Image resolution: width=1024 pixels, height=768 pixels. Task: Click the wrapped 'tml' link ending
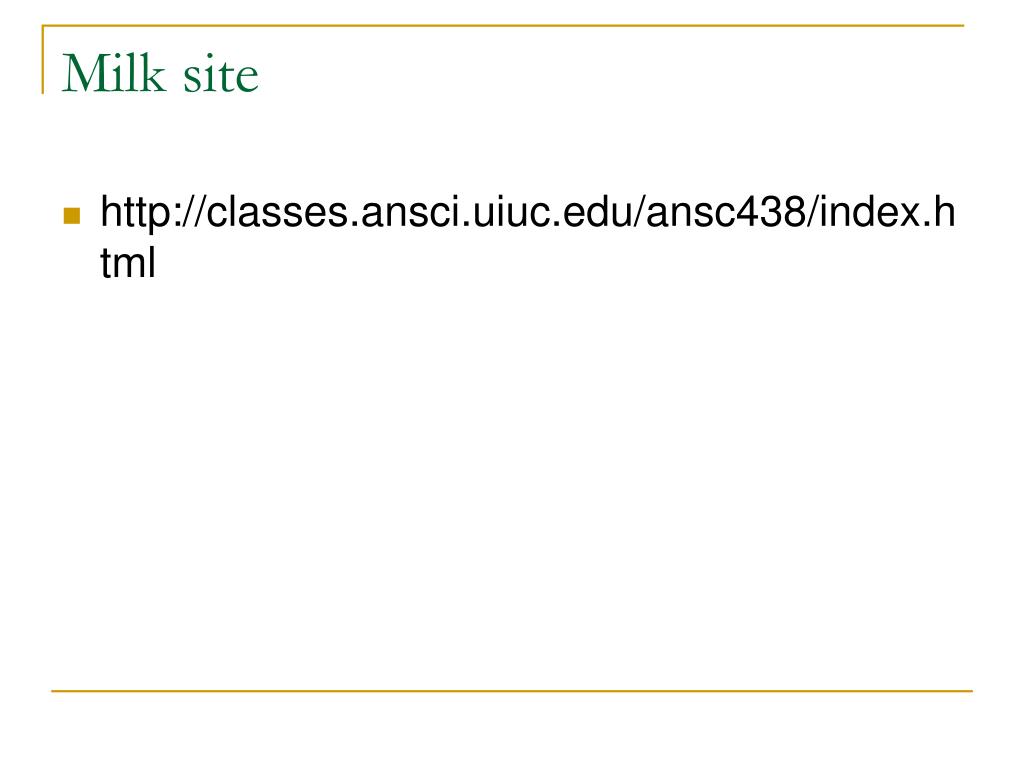click(128, 263)
